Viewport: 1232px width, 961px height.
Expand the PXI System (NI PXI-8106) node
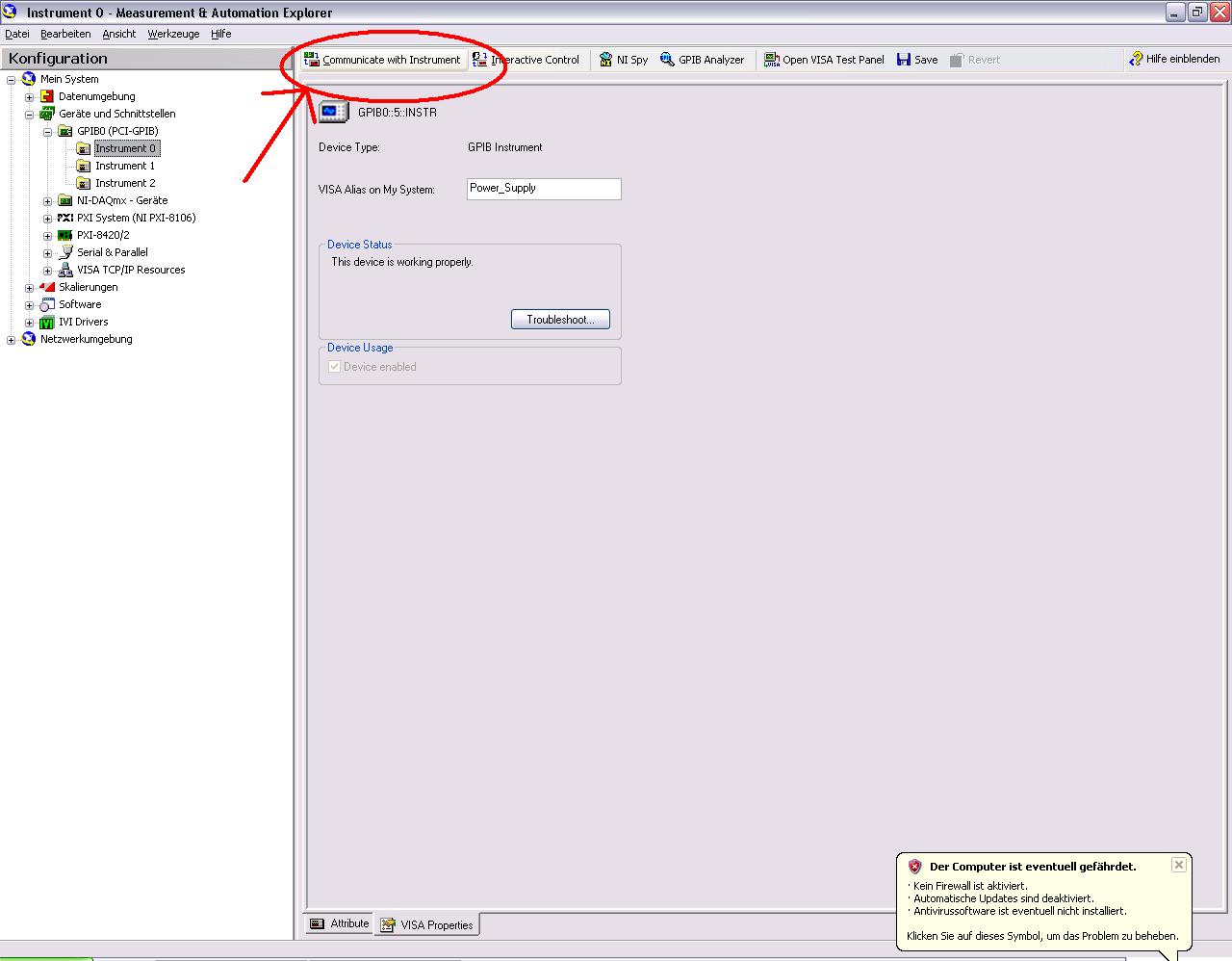point(48,219)
